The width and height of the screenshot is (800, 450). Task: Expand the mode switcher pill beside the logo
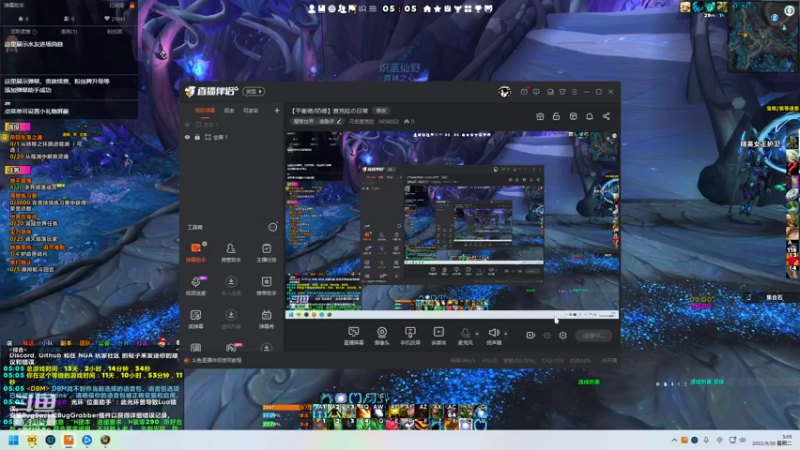(x=254, y=91)
